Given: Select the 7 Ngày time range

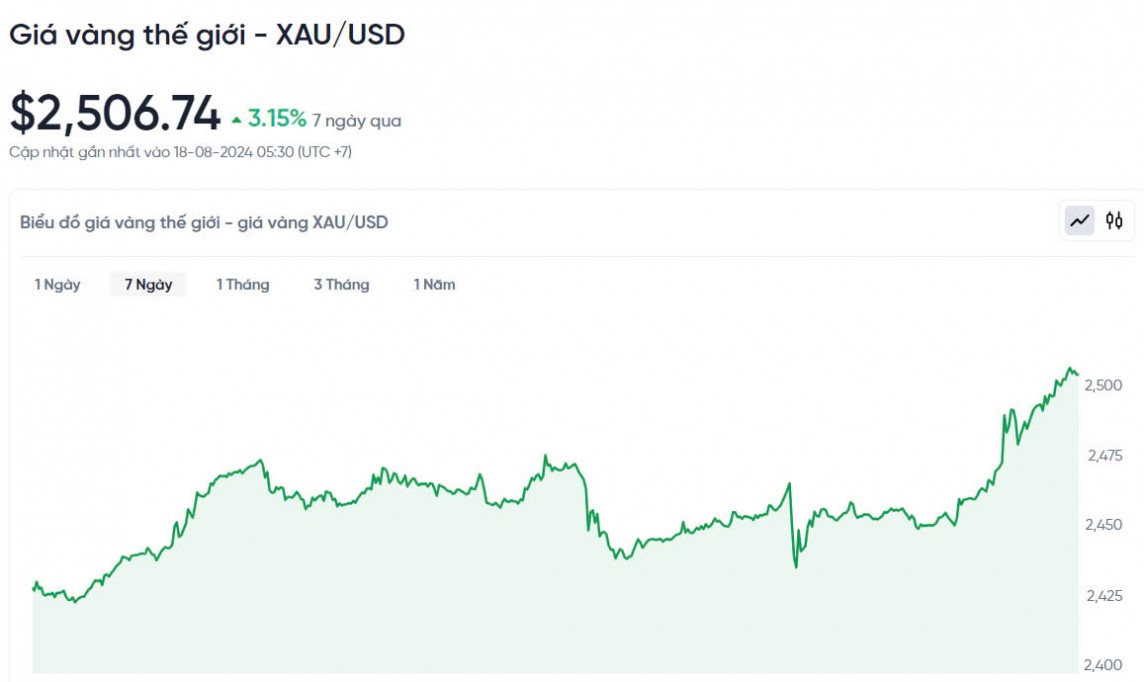Looking at the screenshot, I should pos(148,285).
